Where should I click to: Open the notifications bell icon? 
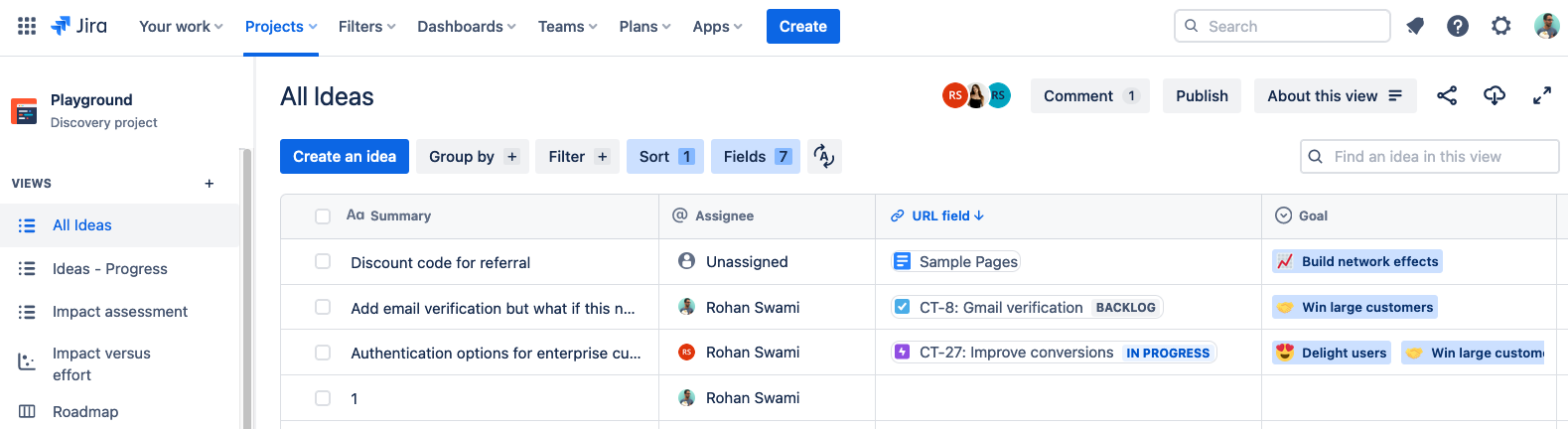(1415, 26)
